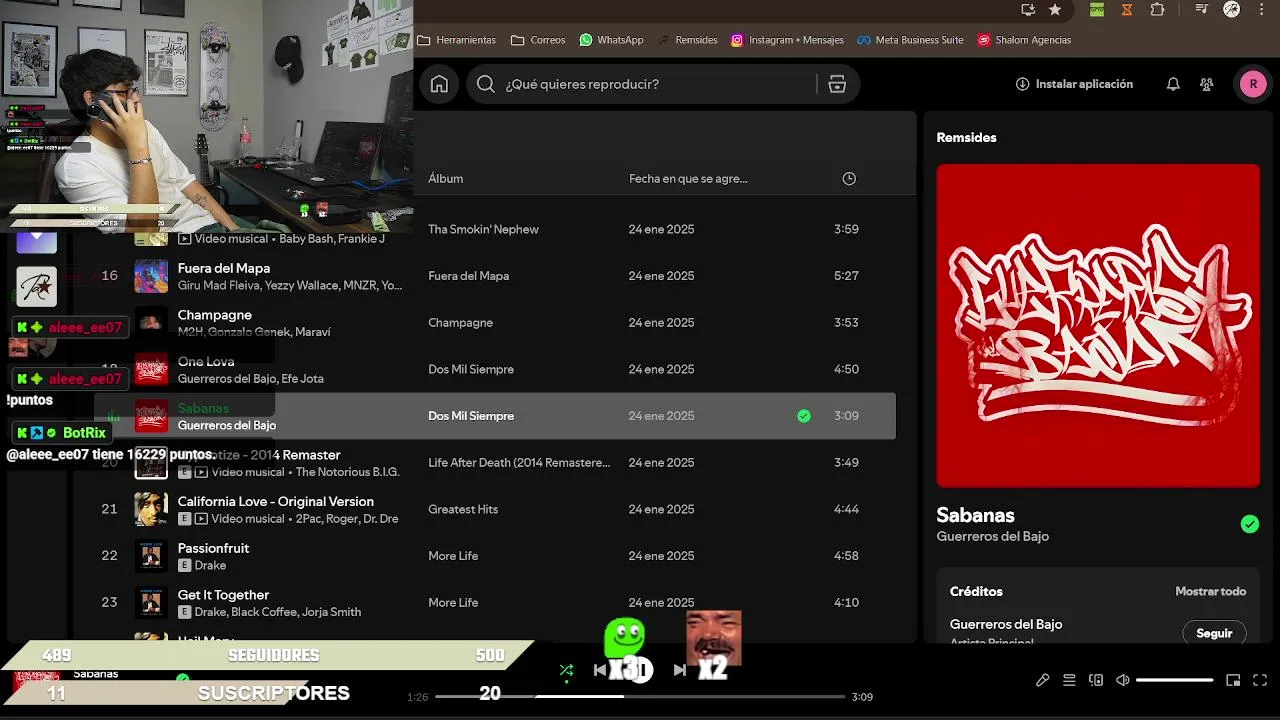Open the Correos bookmarks folder
This screenshot has width=1280, height=720.
coord(538,40)
